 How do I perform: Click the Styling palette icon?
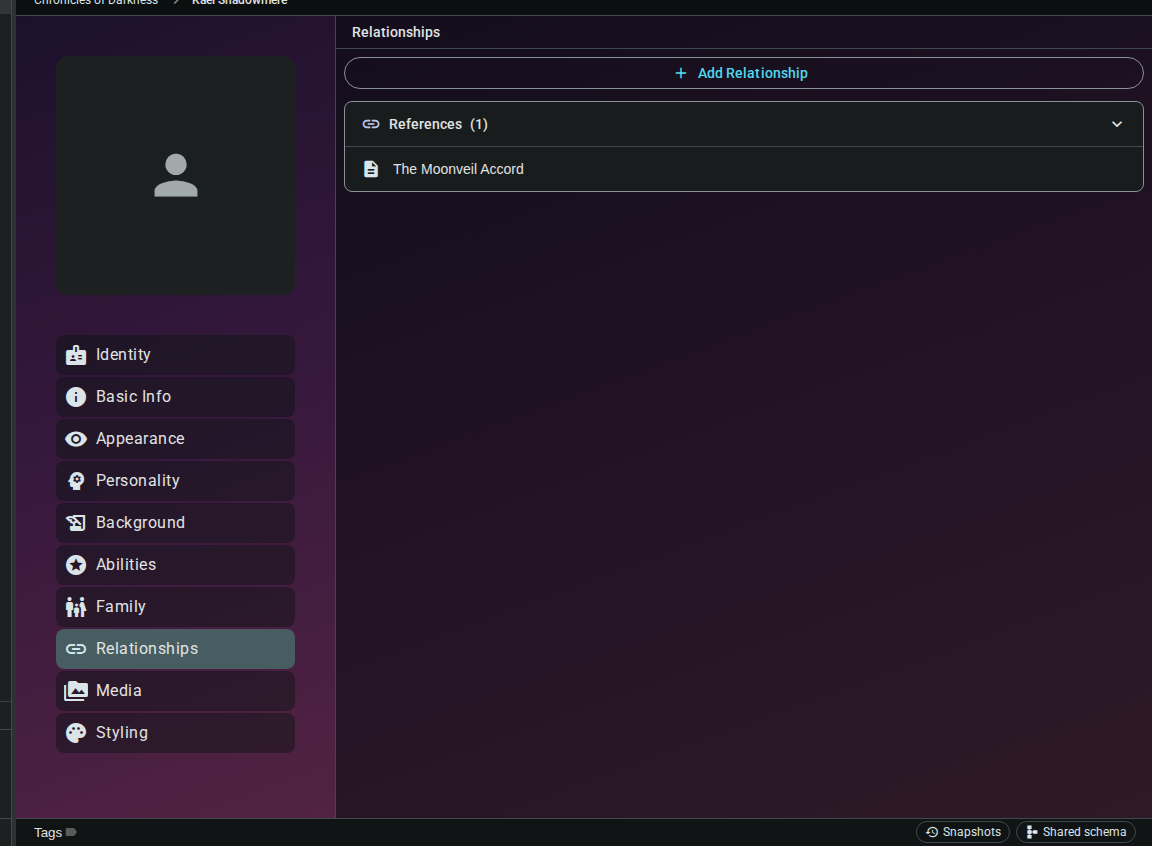pos(76,733)
